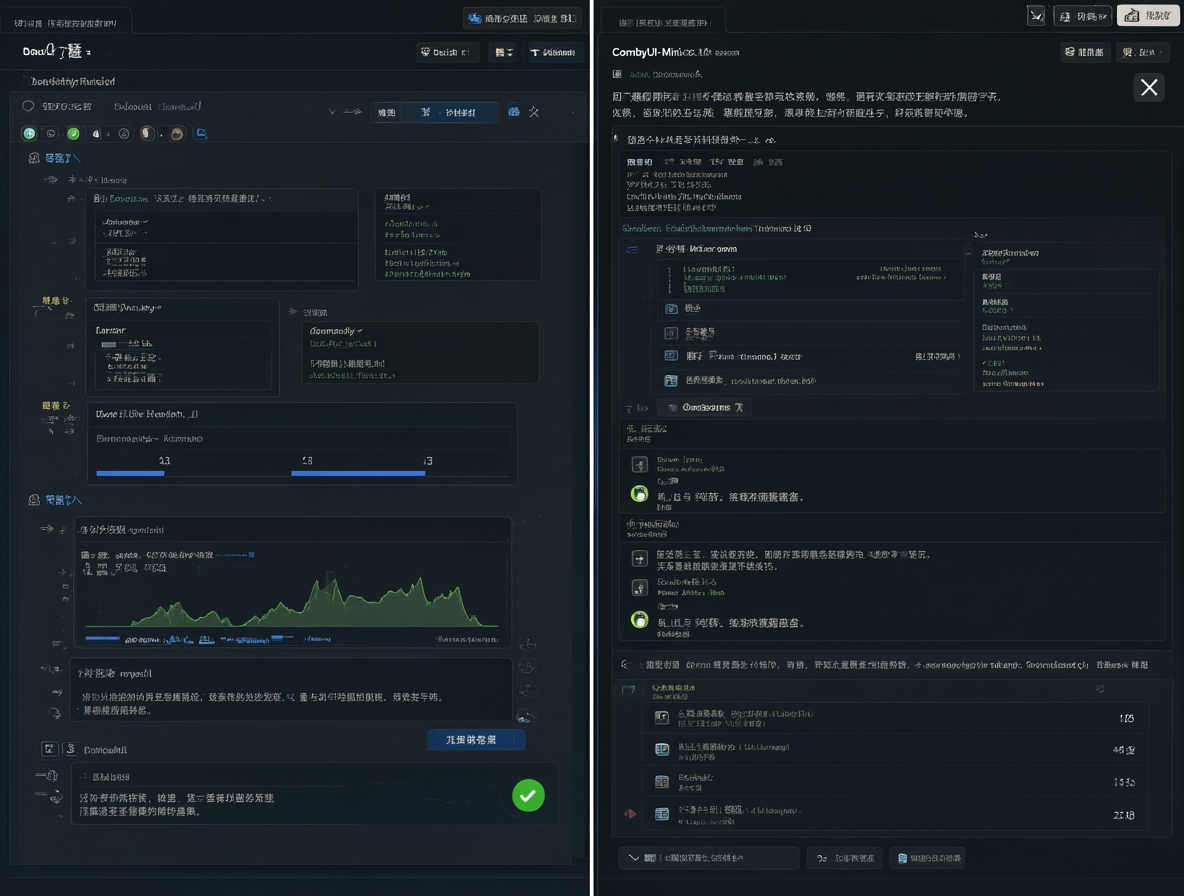Click the lower green avatar in right window

[x=640, y=620]
